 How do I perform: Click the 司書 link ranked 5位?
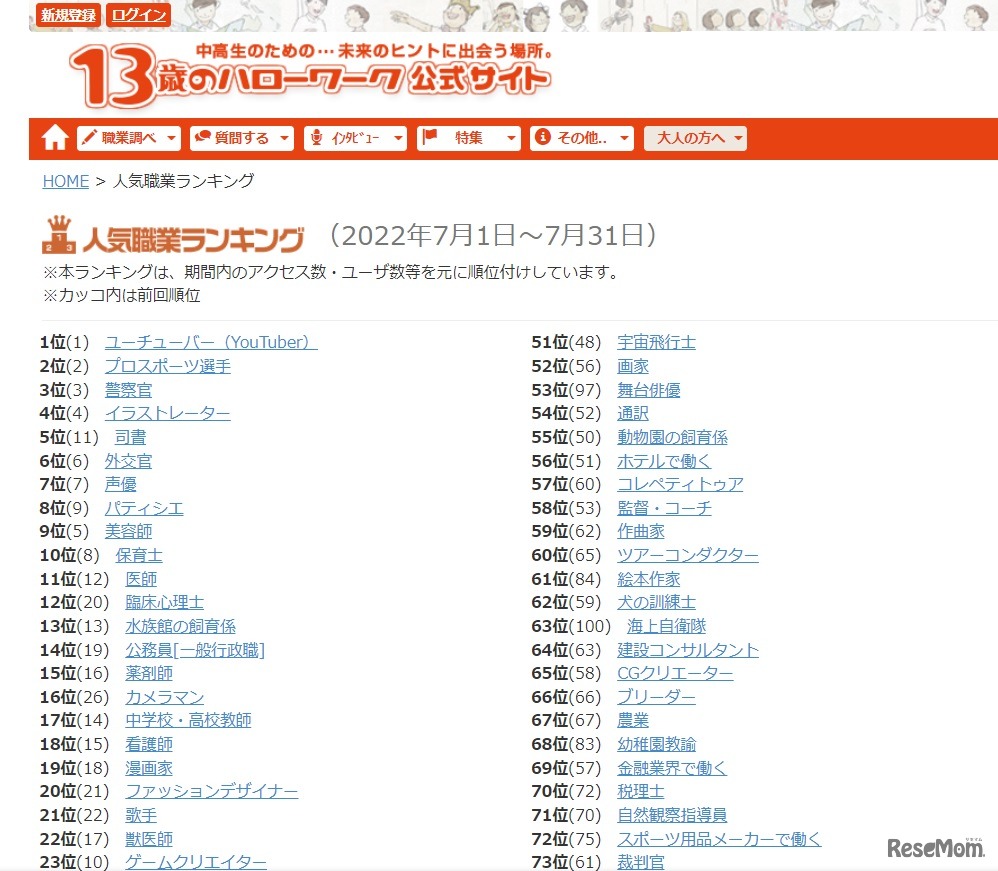130,437
